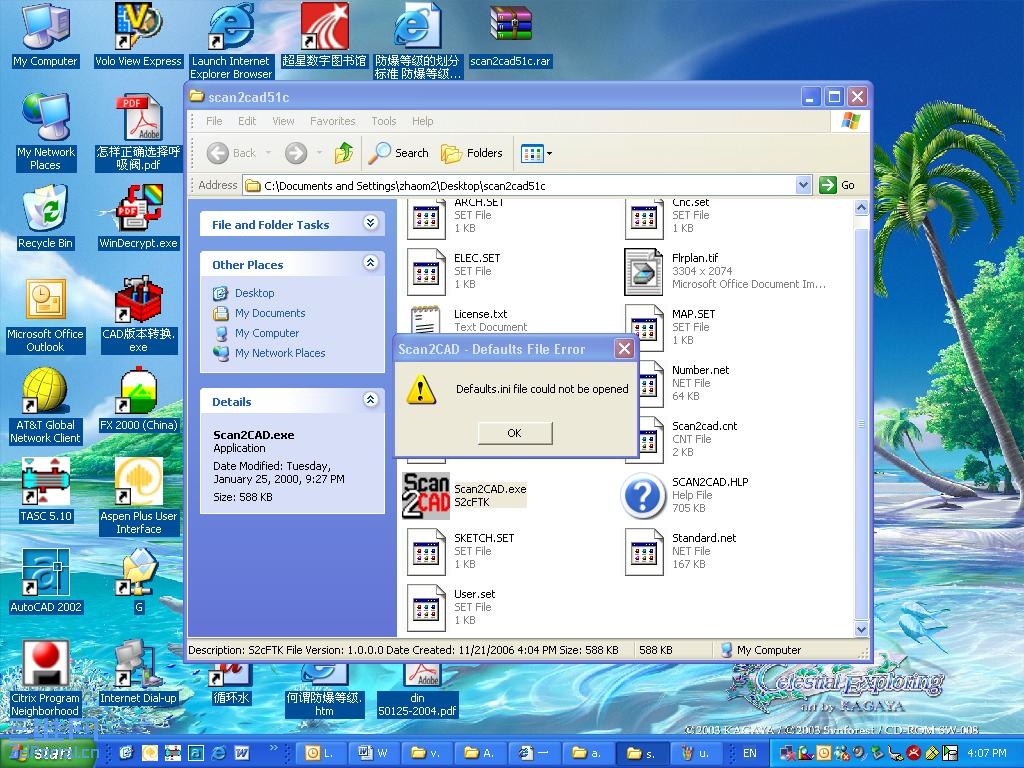Select the Flrplan.tif image file icon
This screenshot has height=768, width=1024.
tap(643, 272)
